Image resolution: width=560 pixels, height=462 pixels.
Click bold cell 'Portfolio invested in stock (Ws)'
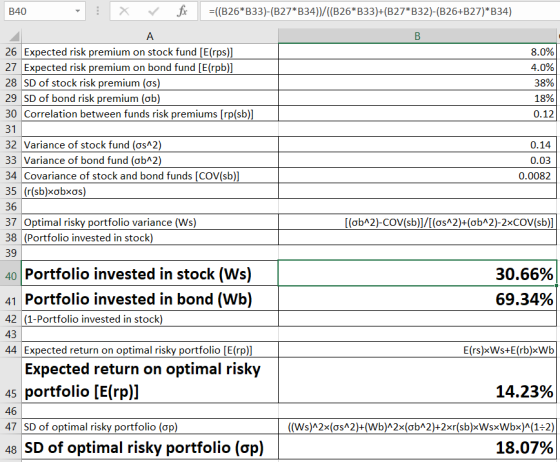(x=150, y=273)
